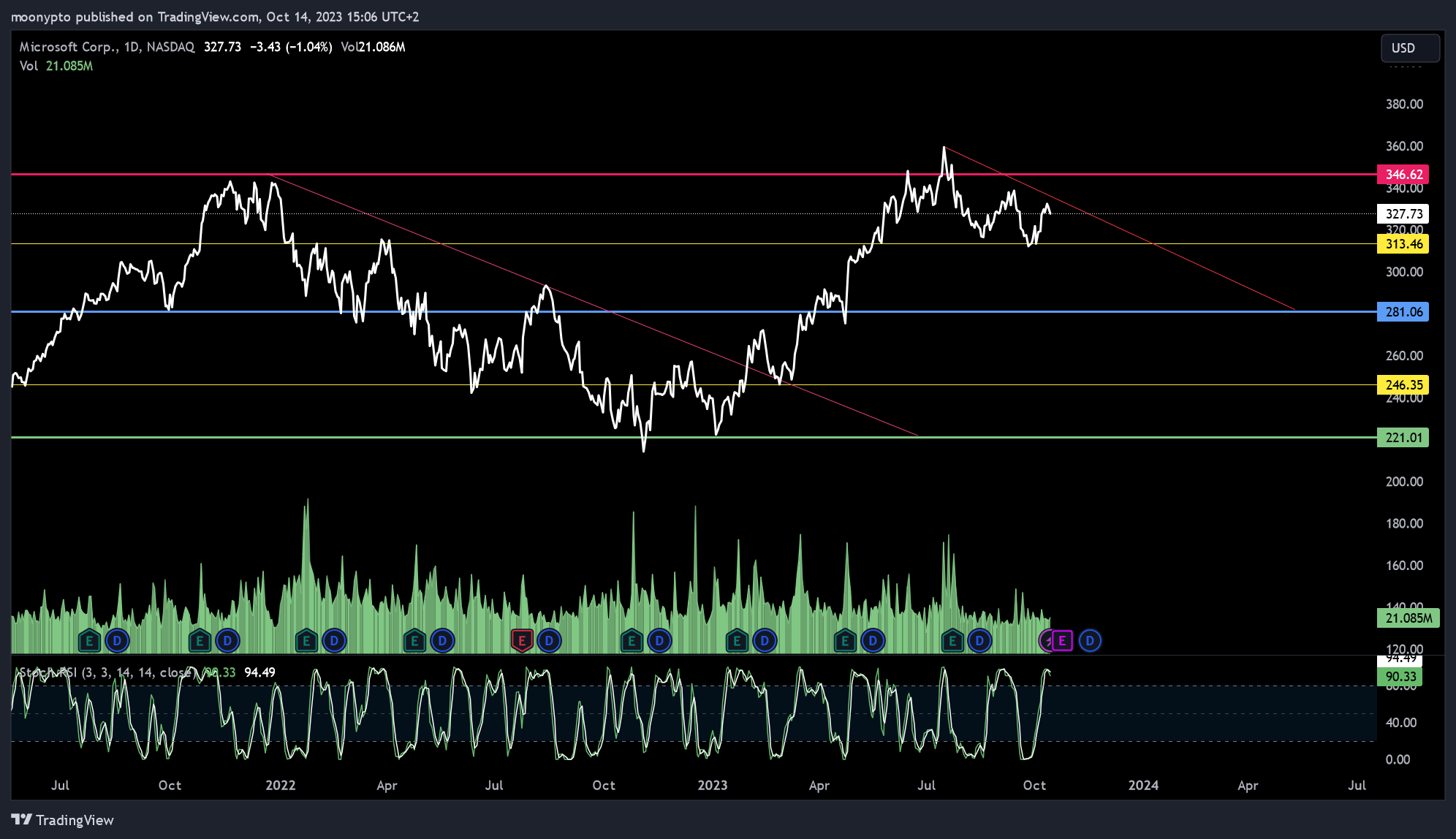Click the 94.49 value in Stoch RSI legend

pos(259,672)
